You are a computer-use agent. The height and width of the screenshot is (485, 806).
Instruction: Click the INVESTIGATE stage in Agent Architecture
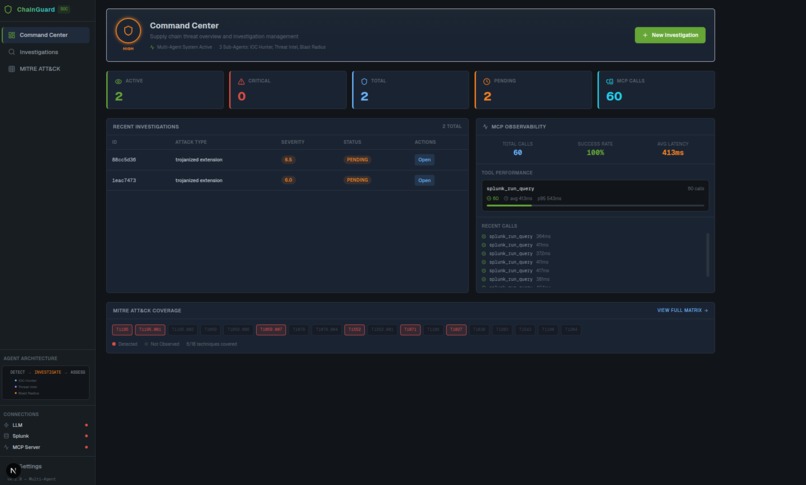tap(48, 372)
